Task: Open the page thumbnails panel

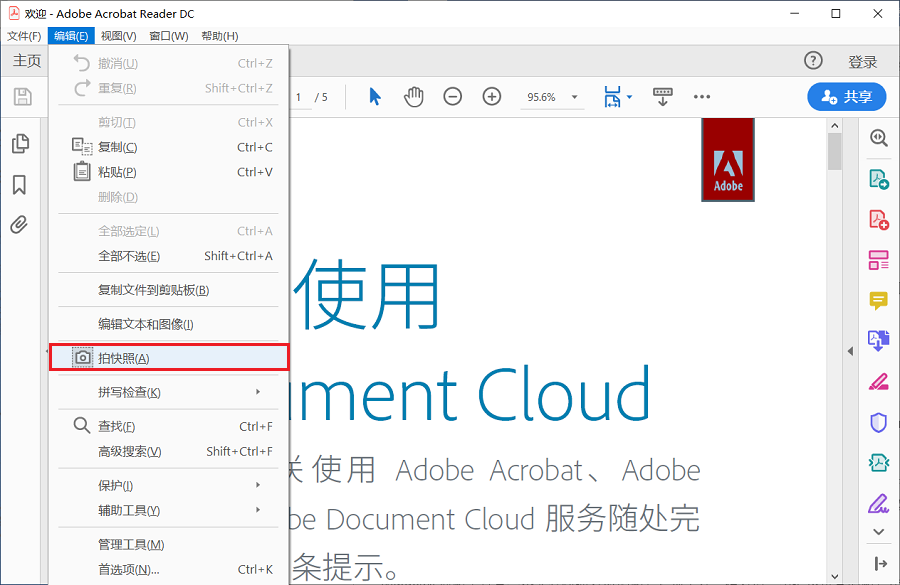Action: click(x=20, y=144)
